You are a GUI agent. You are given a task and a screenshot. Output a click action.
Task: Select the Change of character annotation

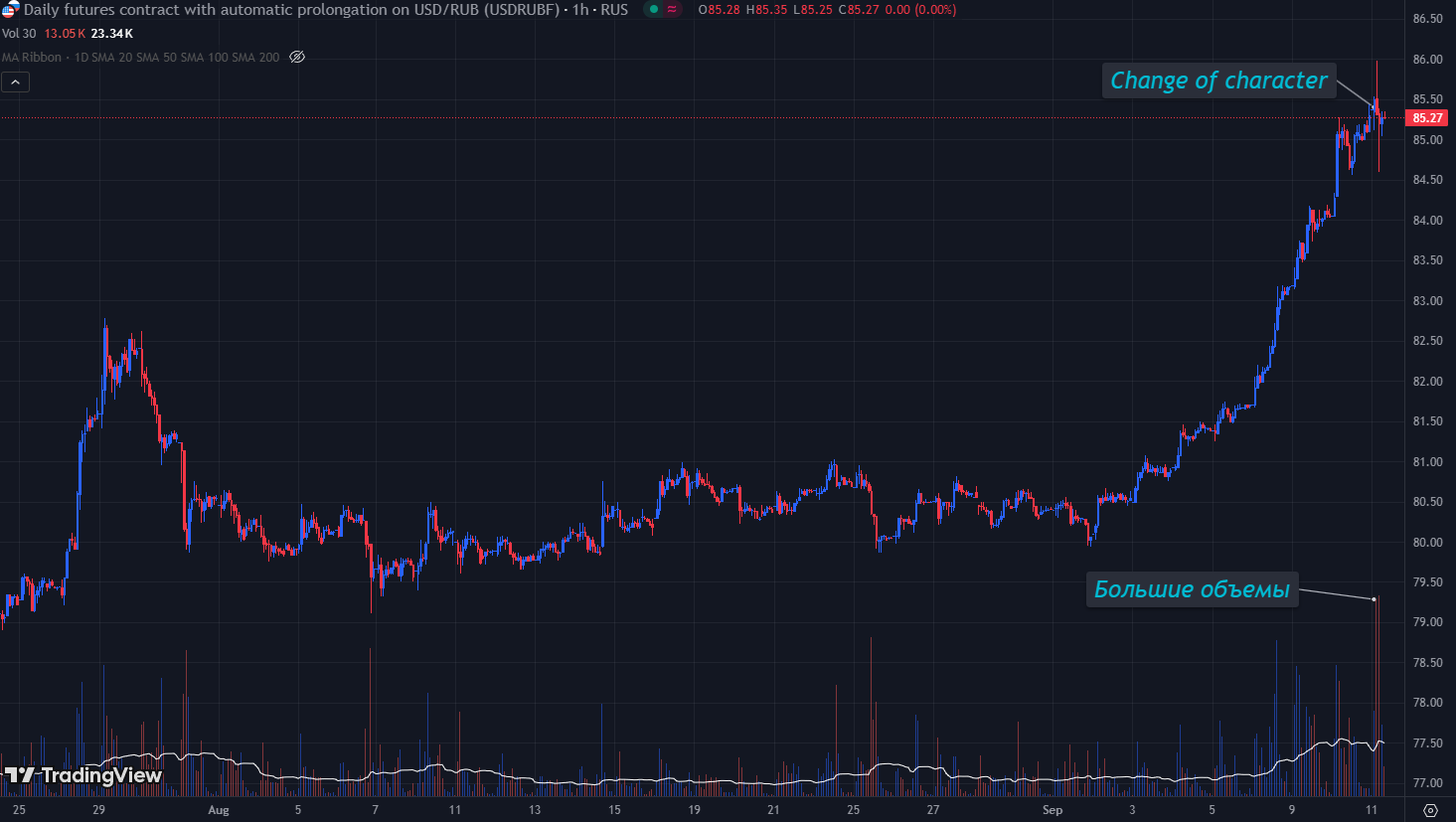click(x=1218, y=81)
